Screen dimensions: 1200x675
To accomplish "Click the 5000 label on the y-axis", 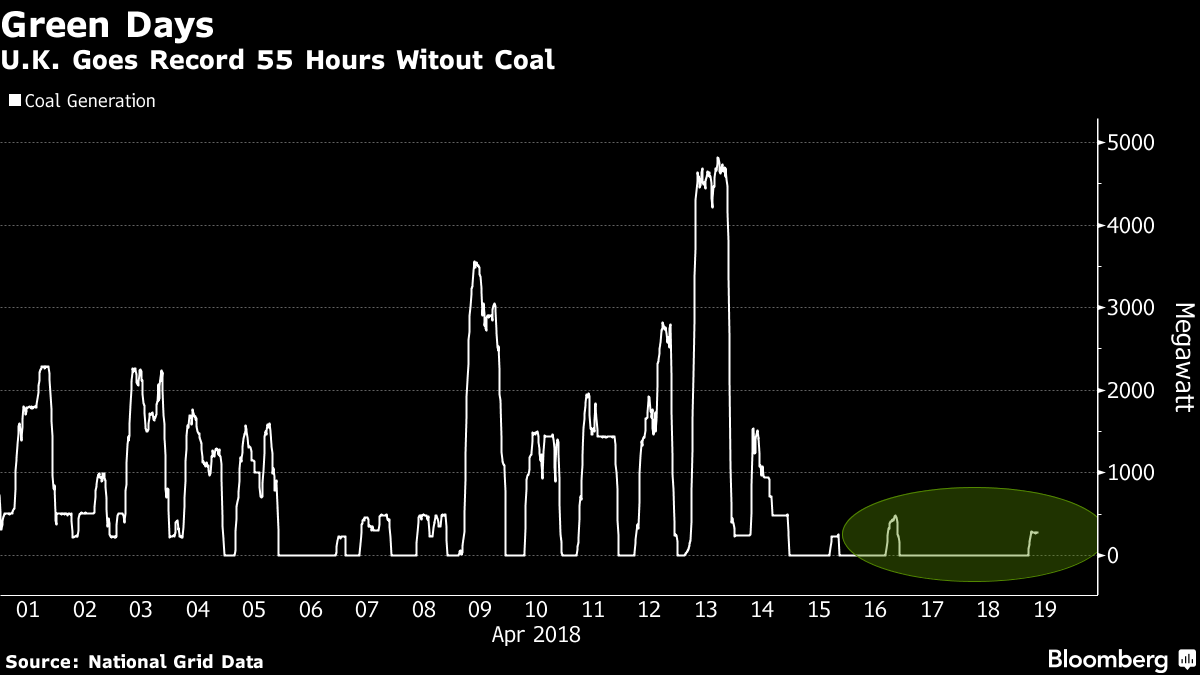I will [x=1134, y=143].
